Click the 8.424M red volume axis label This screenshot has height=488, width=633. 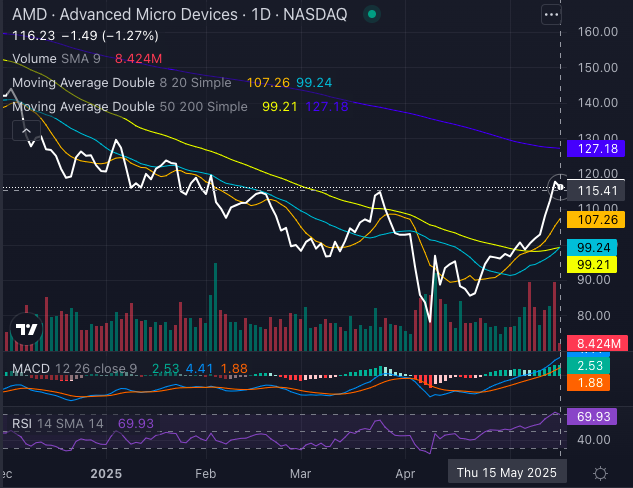(x=597, y=343)
